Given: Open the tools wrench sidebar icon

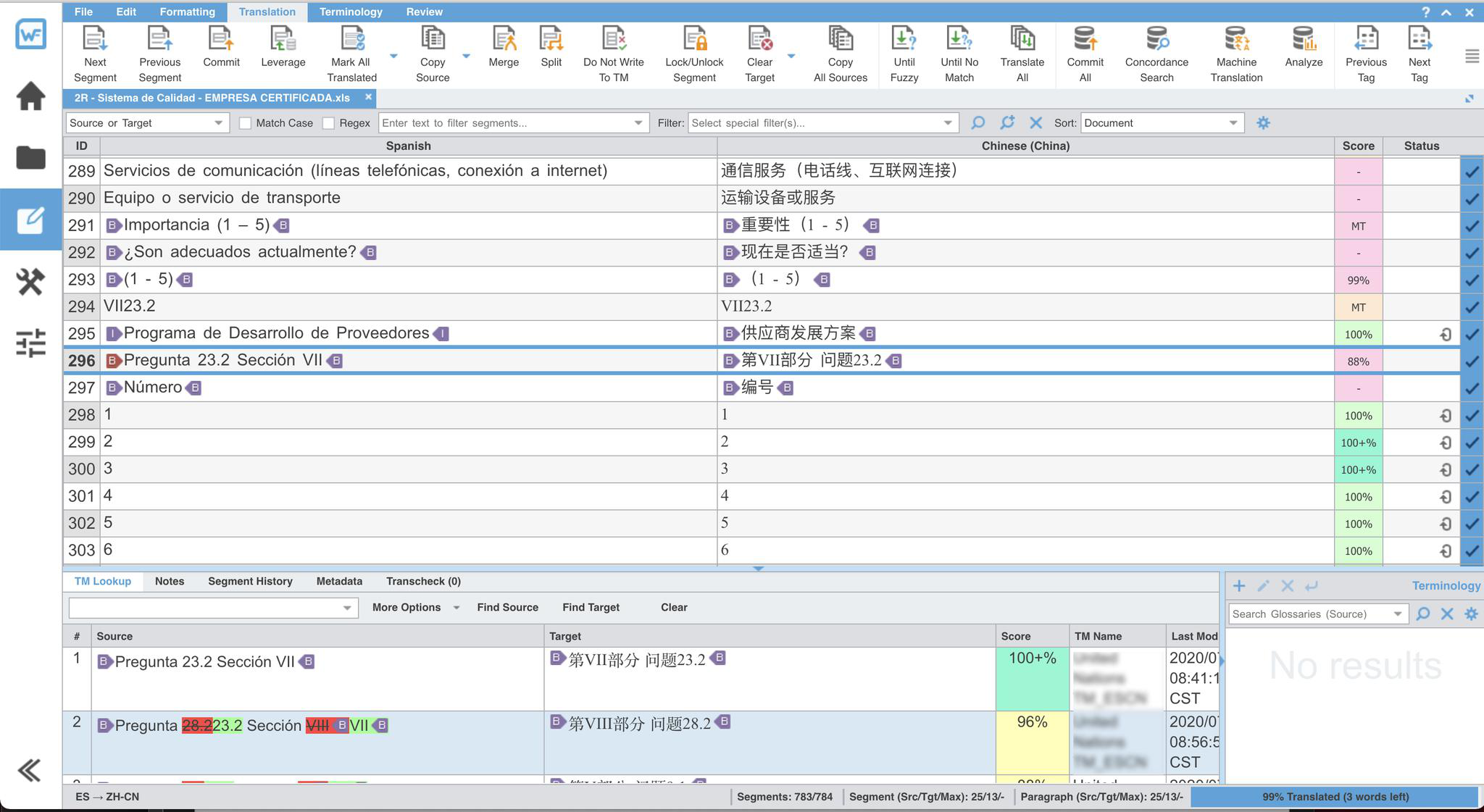Looking at the screenshot, I should click(30, 282).
